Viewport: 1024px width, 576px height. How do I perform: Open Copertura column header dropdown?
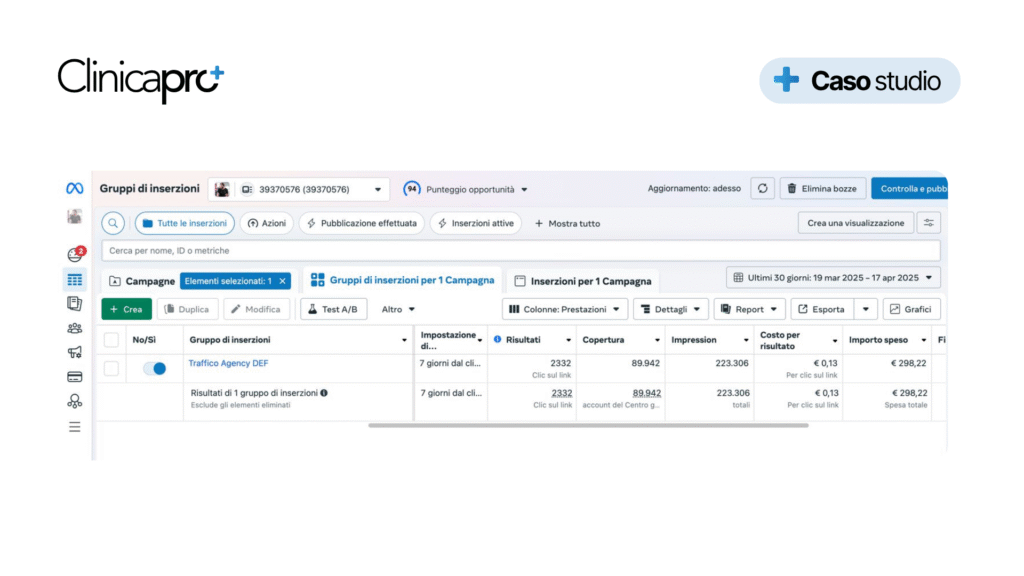tap(657, 340)
